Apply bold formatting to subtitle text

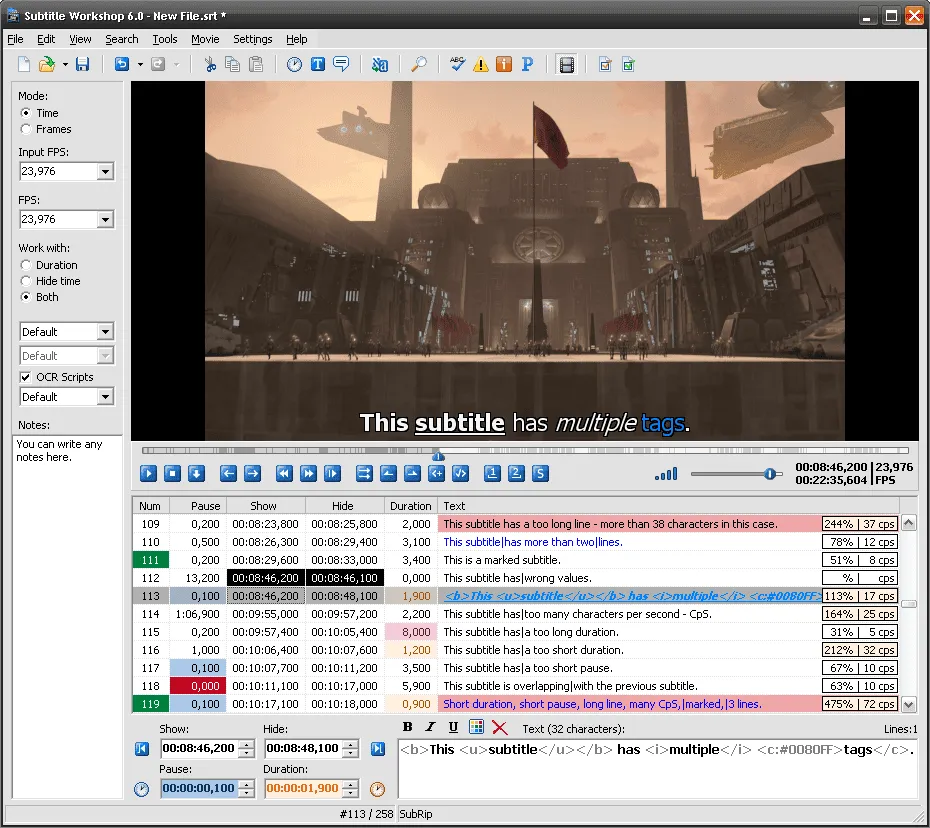(x=407, y=727)
